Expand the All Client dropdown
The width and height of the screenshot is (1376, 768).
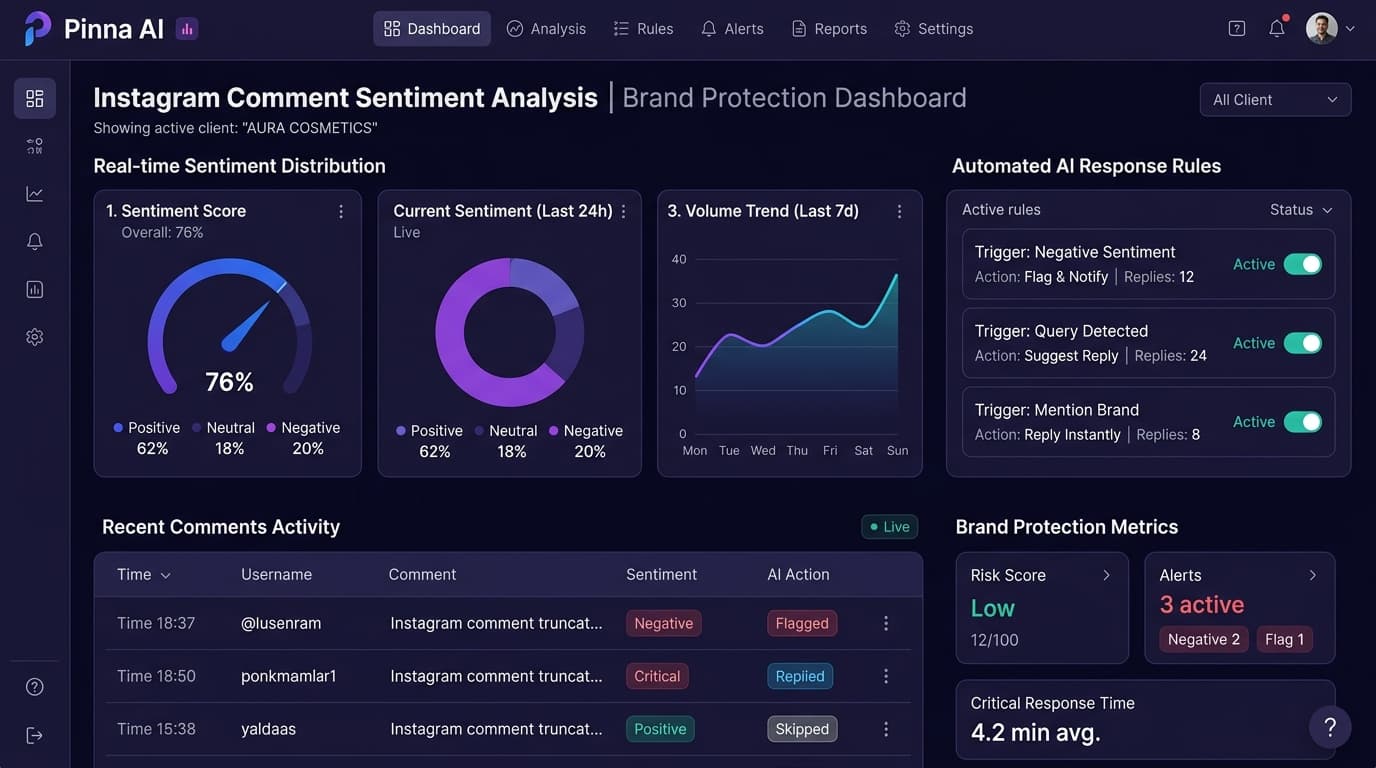tap(1275, 100)
